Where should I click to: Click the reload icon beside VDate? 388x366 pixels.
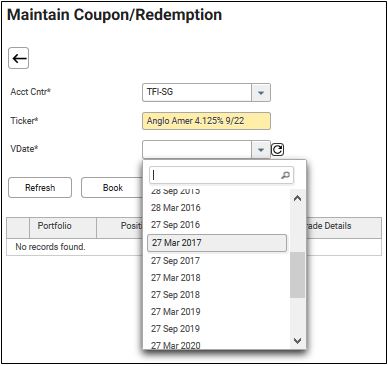pyautogui.click(x=277, y=149)
